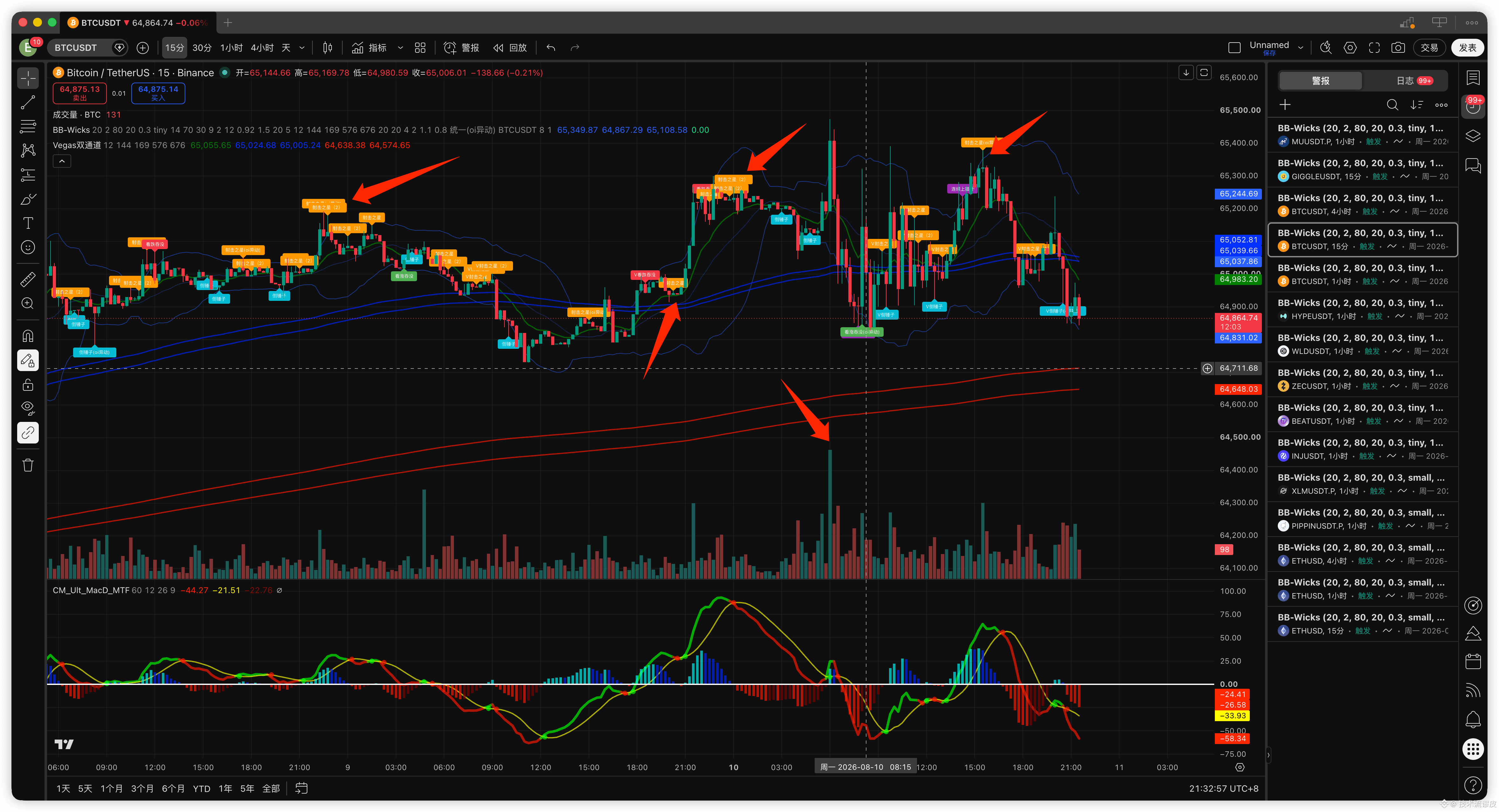The width and height of the screenshot is (1499, 812).
Task: Take a chart snapshot with camera
Action: 1398,48
